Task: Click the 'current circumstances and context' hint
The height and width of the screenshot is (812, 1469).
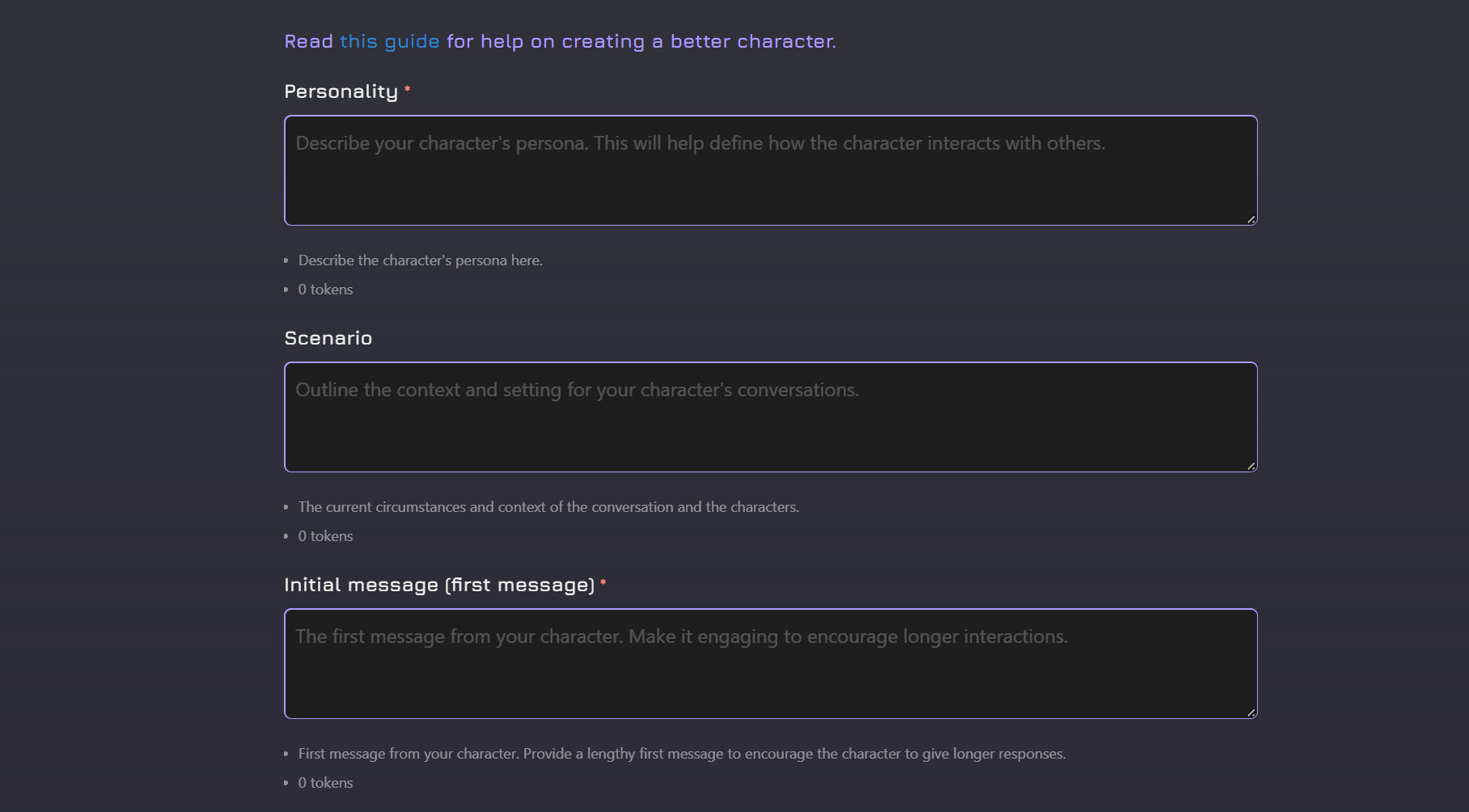Action: (x=548, y=507)
